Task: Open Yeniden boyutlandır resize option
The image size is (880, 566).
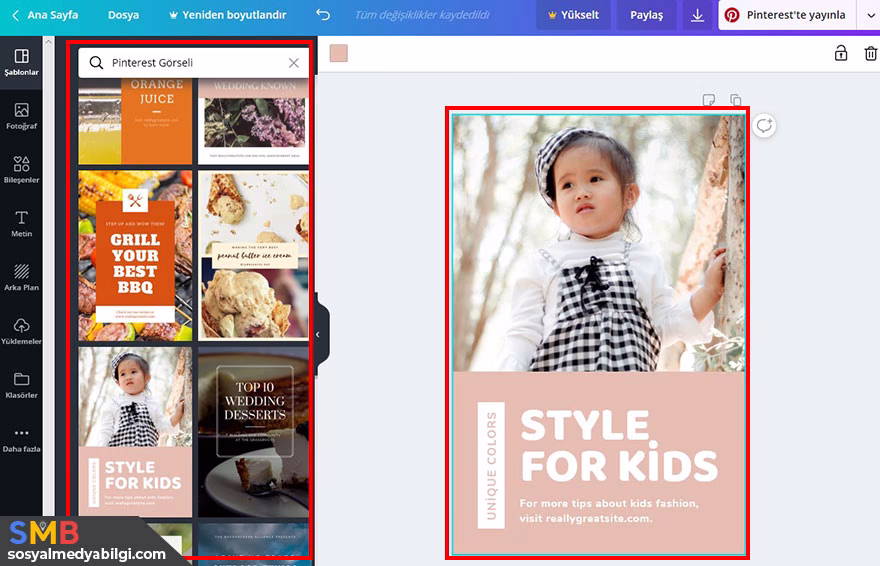Action: (x=227, y=15)
